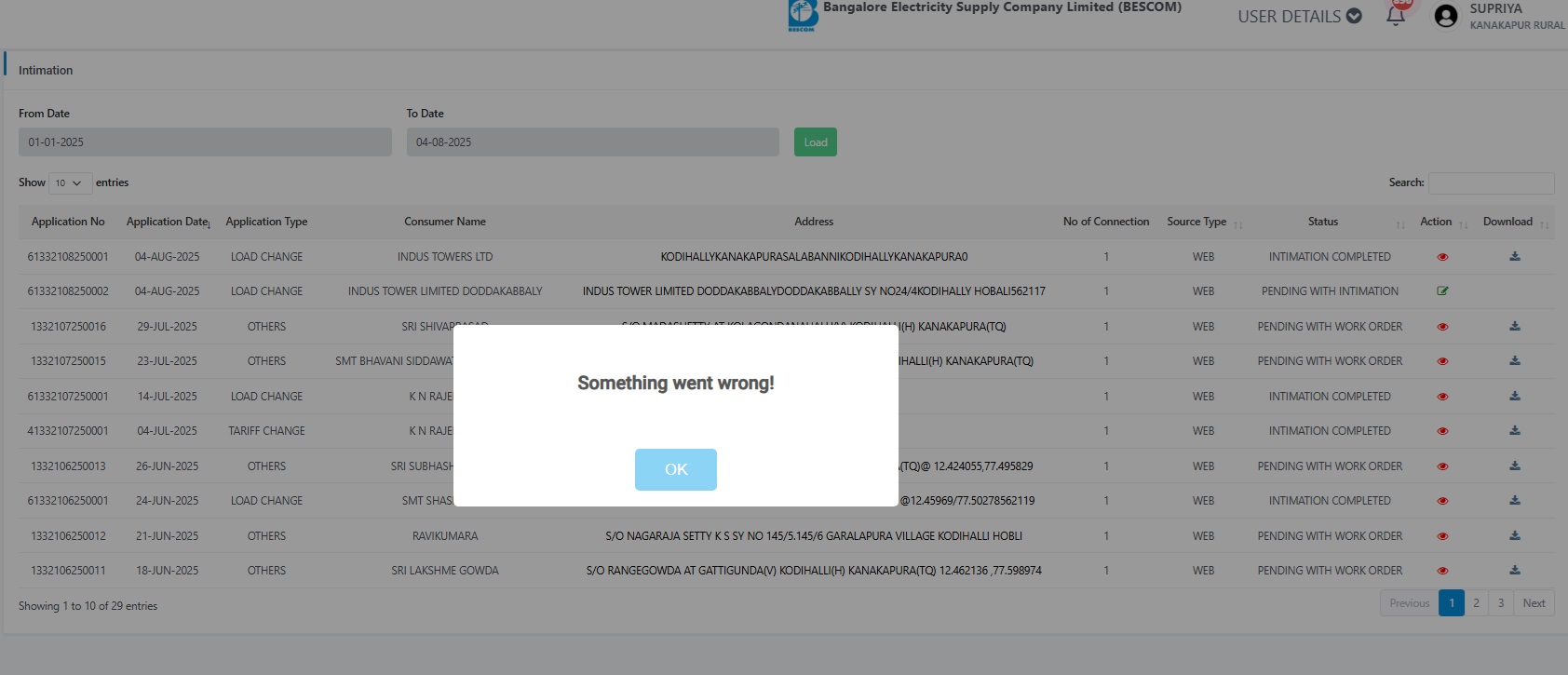The image size is (1568, 675).
Task: View application 1332106250012 details eye icon
Action: tap(1442, 536)
